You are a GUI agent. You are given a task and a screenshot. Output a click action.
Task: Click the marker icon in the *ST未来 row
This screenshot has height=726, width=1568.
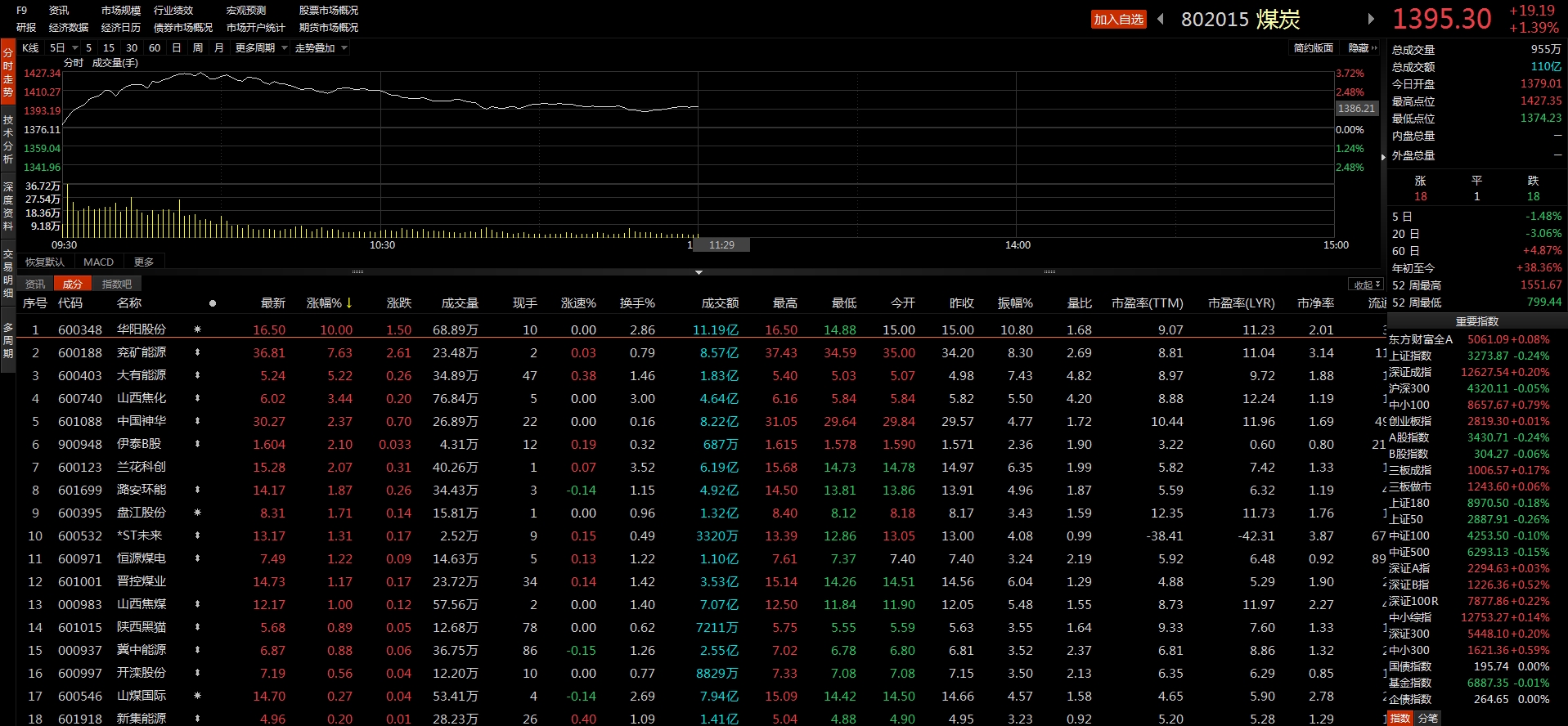(x=197, y=536)
